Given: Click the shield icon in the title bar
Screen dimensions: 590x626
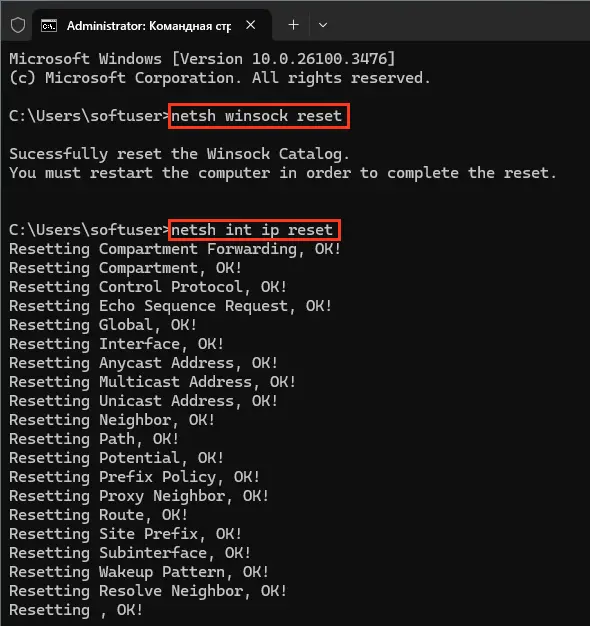Looking at the screenshot, I should [18, 26].
